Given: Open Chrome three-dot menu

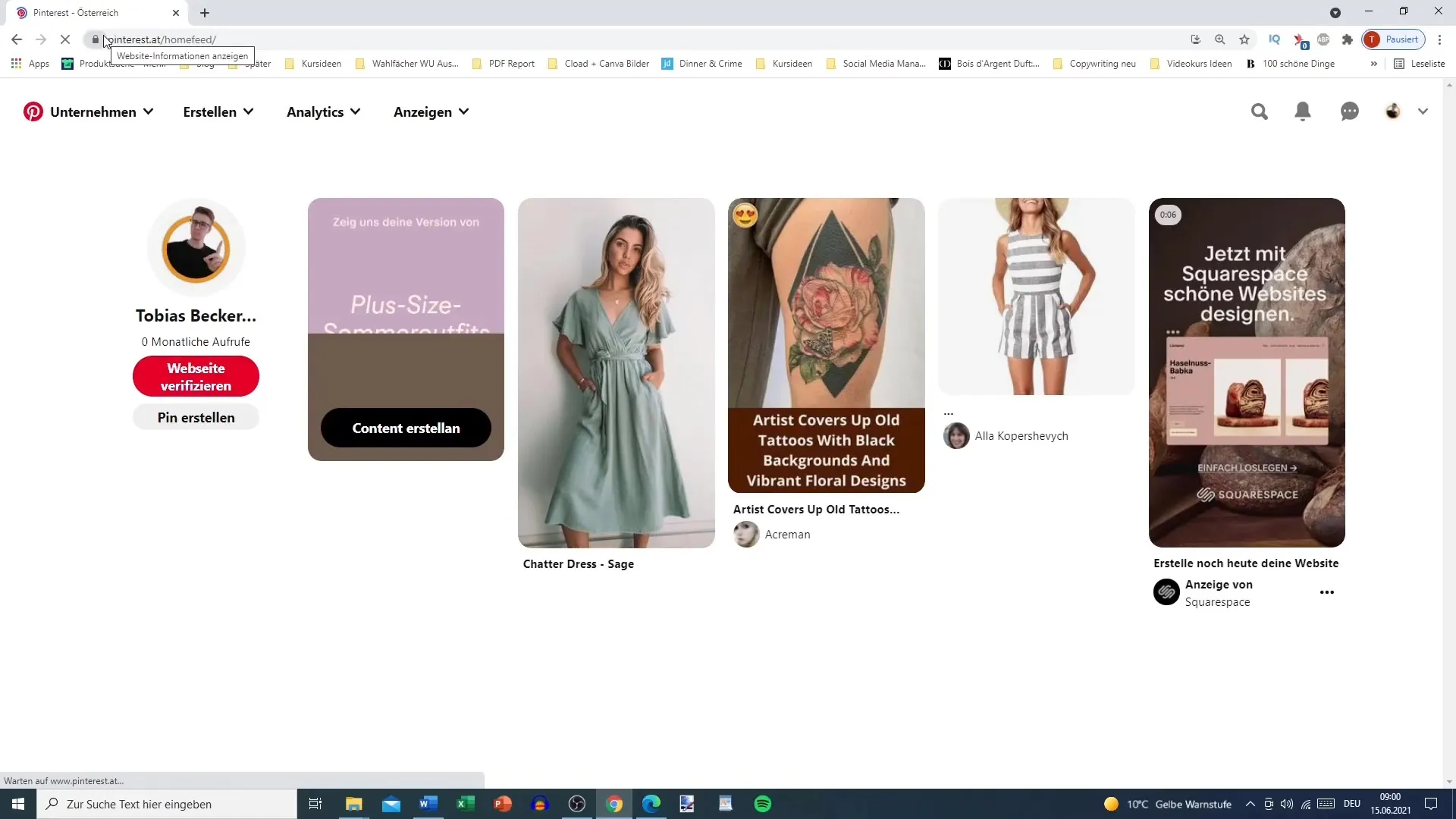Looking at the screenshot, I should pos(1440,39).
